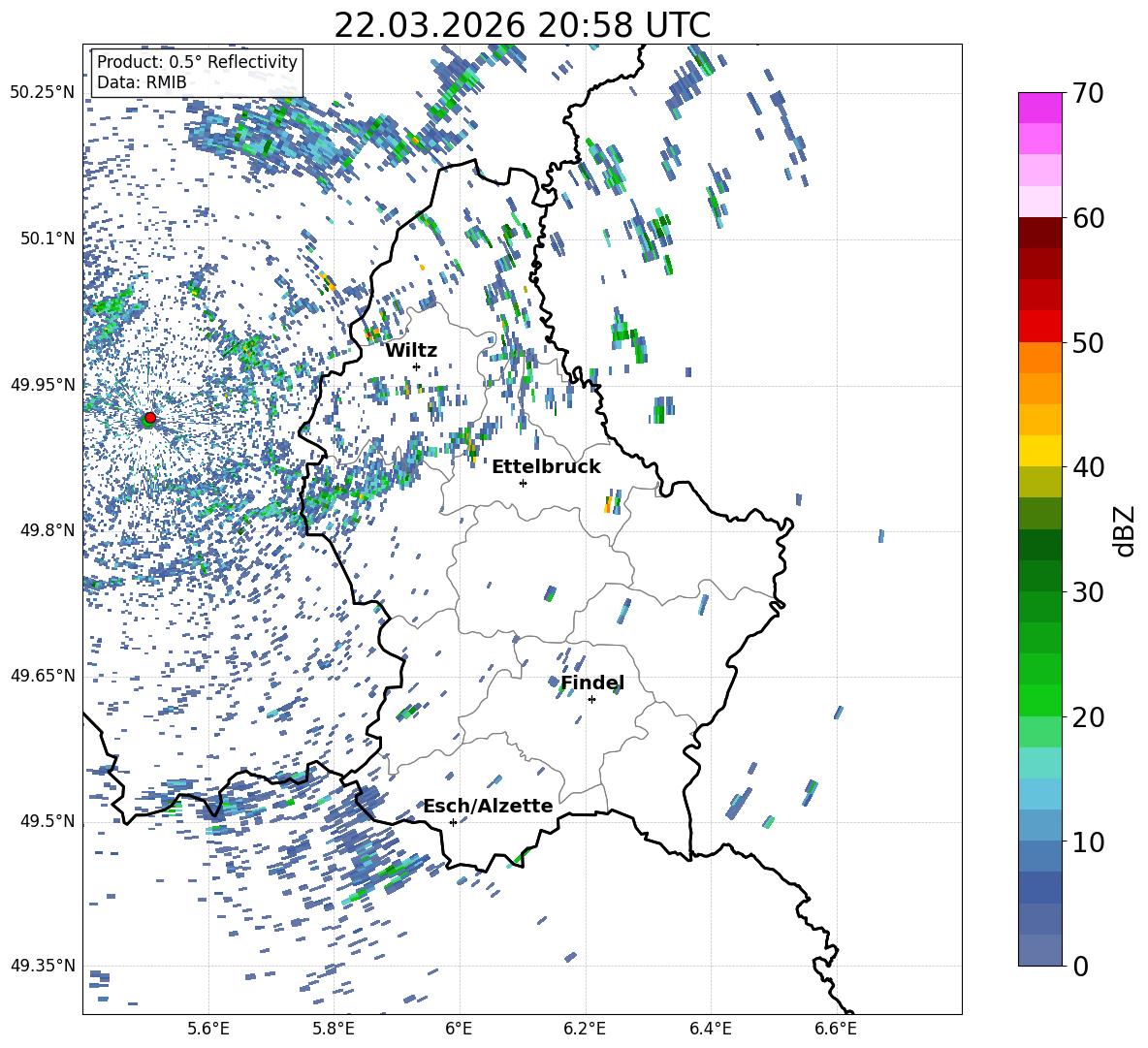This screenshot has height=1048, width=1148.
Task: Click the 50.25°N latitude tick label
Action: click(43, 93)
